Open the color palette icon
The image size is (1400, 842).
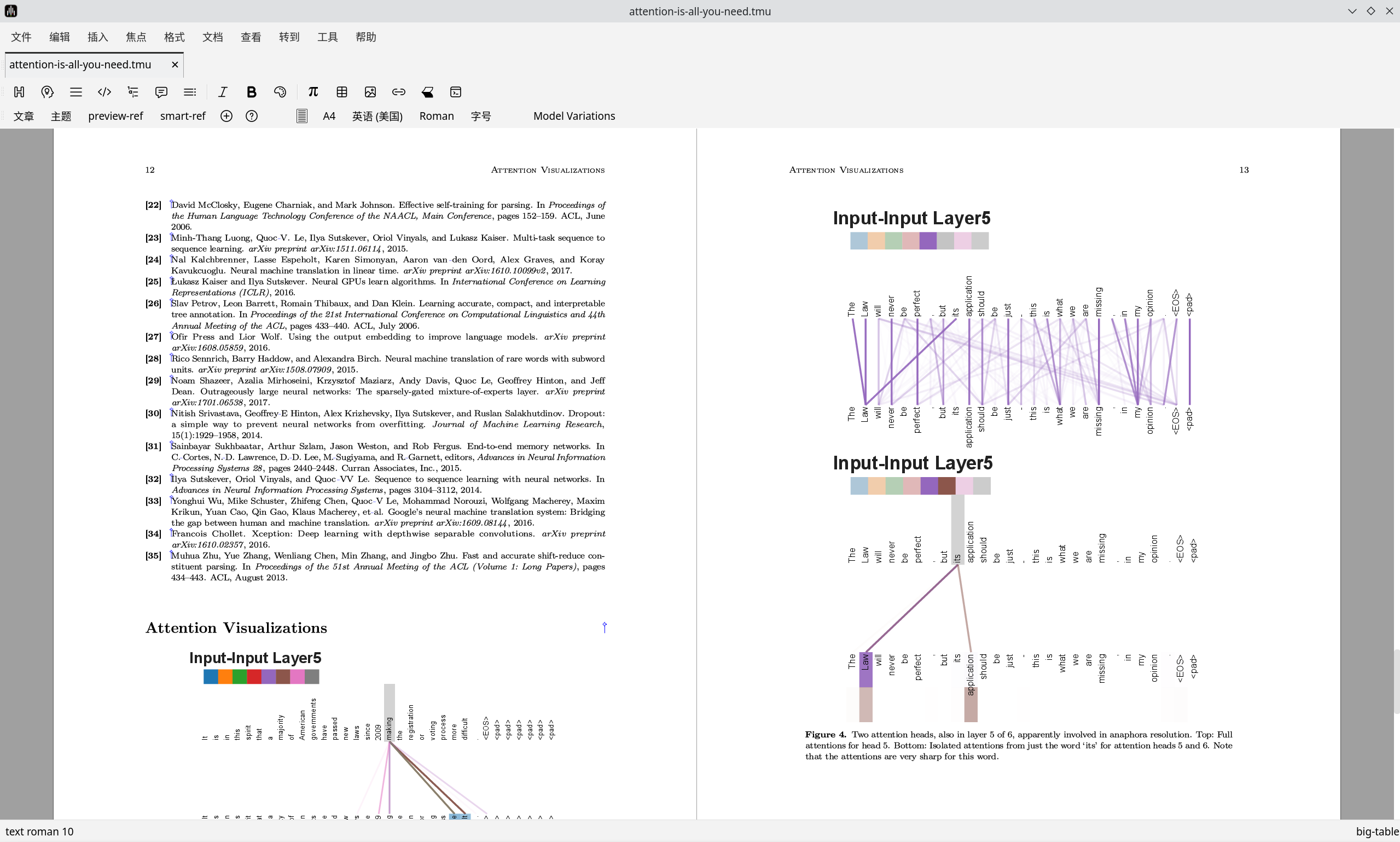tap(280, 92)
